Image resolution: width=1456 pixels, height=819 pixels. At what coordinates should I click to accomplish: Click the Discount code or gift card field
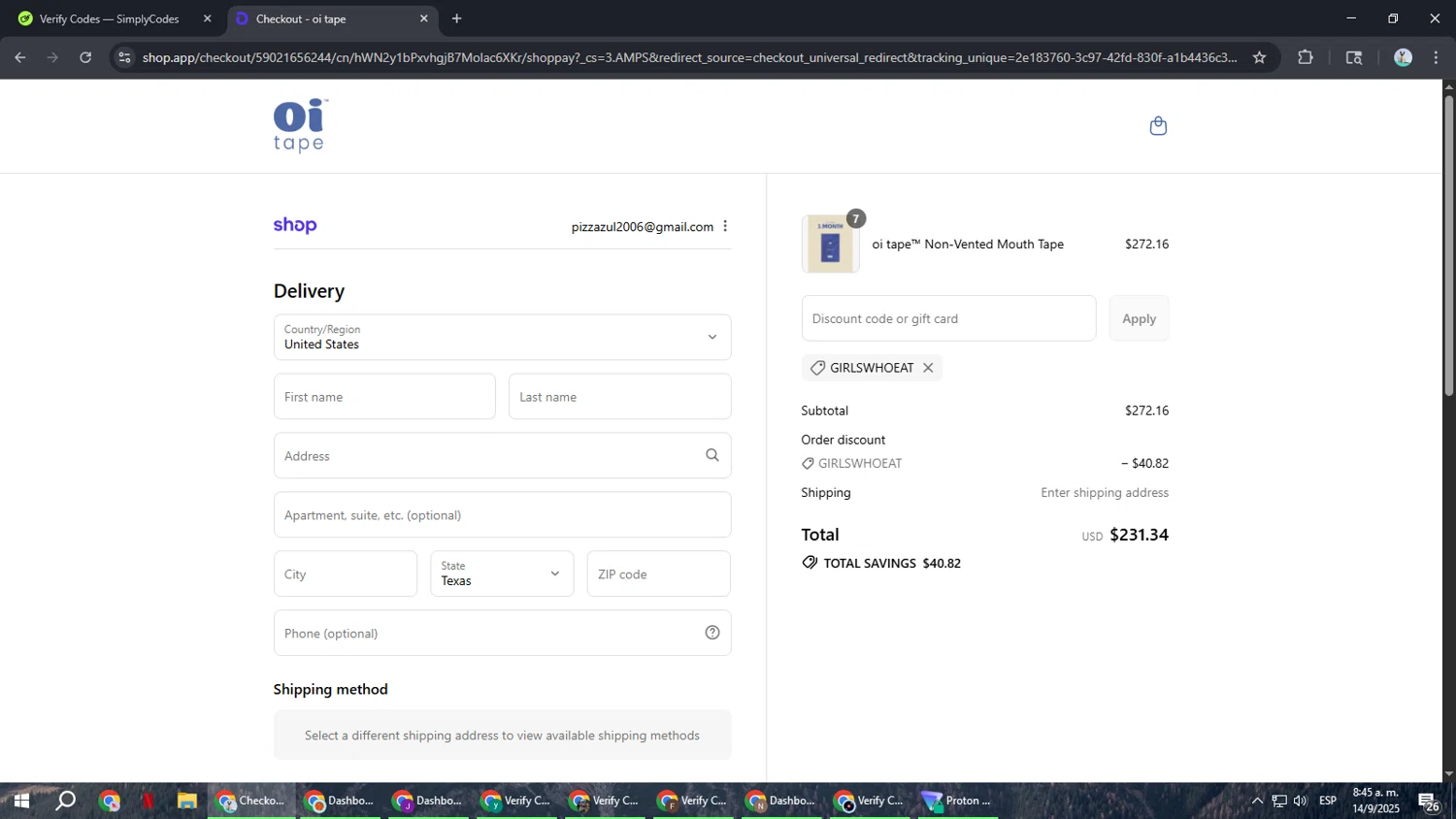[x=948, y=318]
